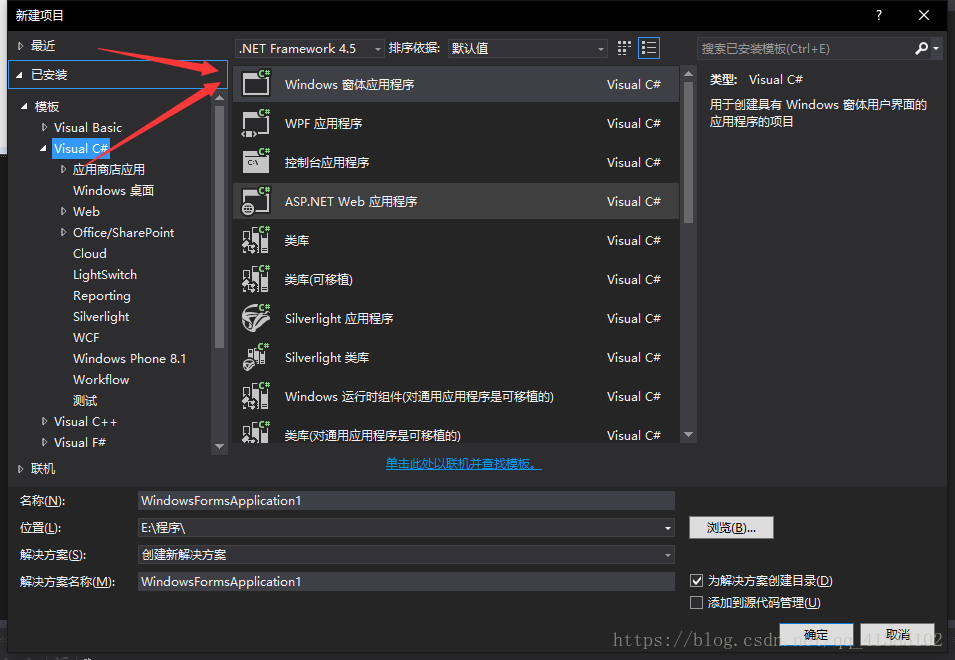Select Silverlight tree item

pyautogui.click(x=101, y=317)
